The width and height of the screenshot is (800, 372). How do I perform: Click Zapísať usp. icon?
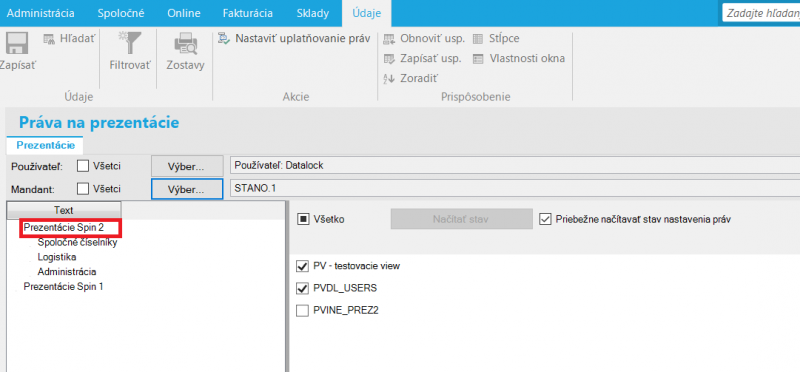pyautogui.click(x=389, y=59)
